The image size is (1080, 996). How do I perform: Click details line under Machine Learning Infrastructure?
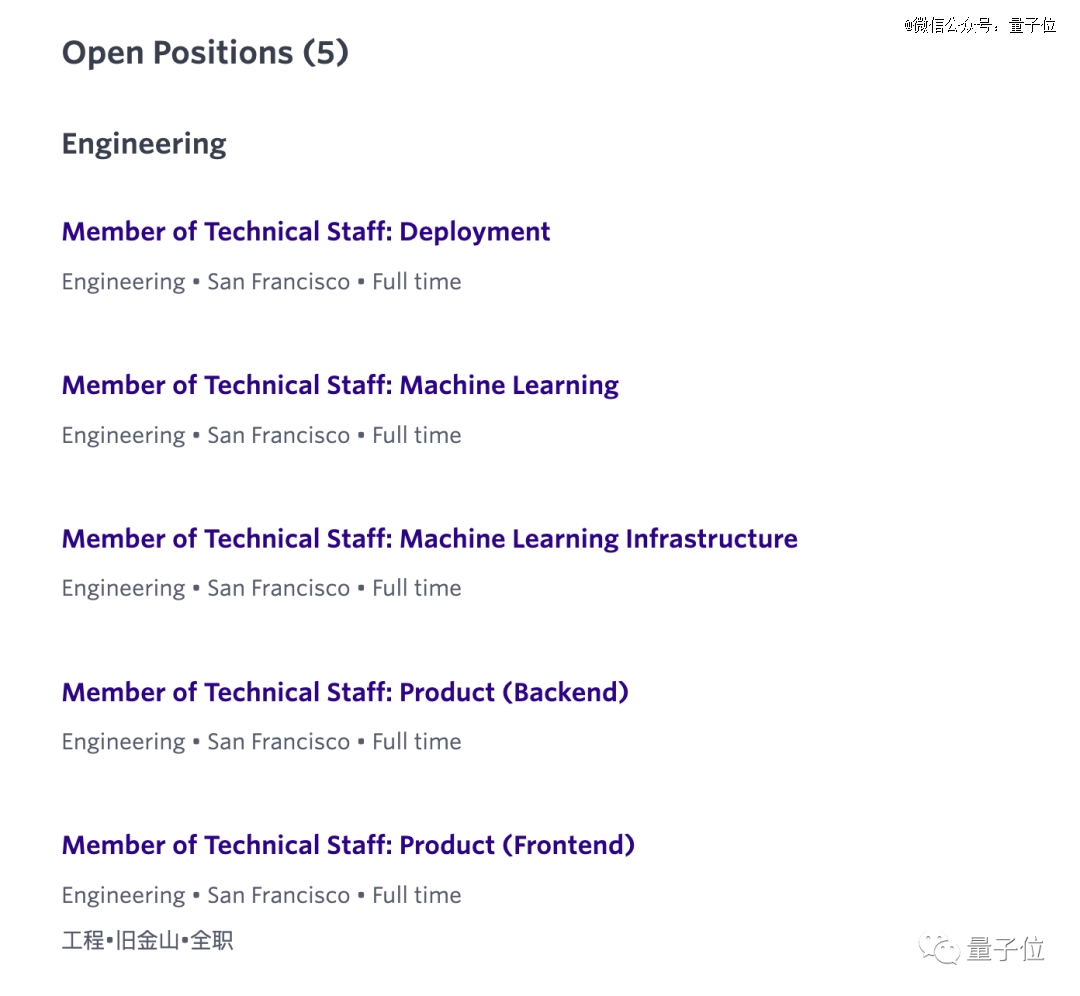pyautogui.click(x=262, y=589)
